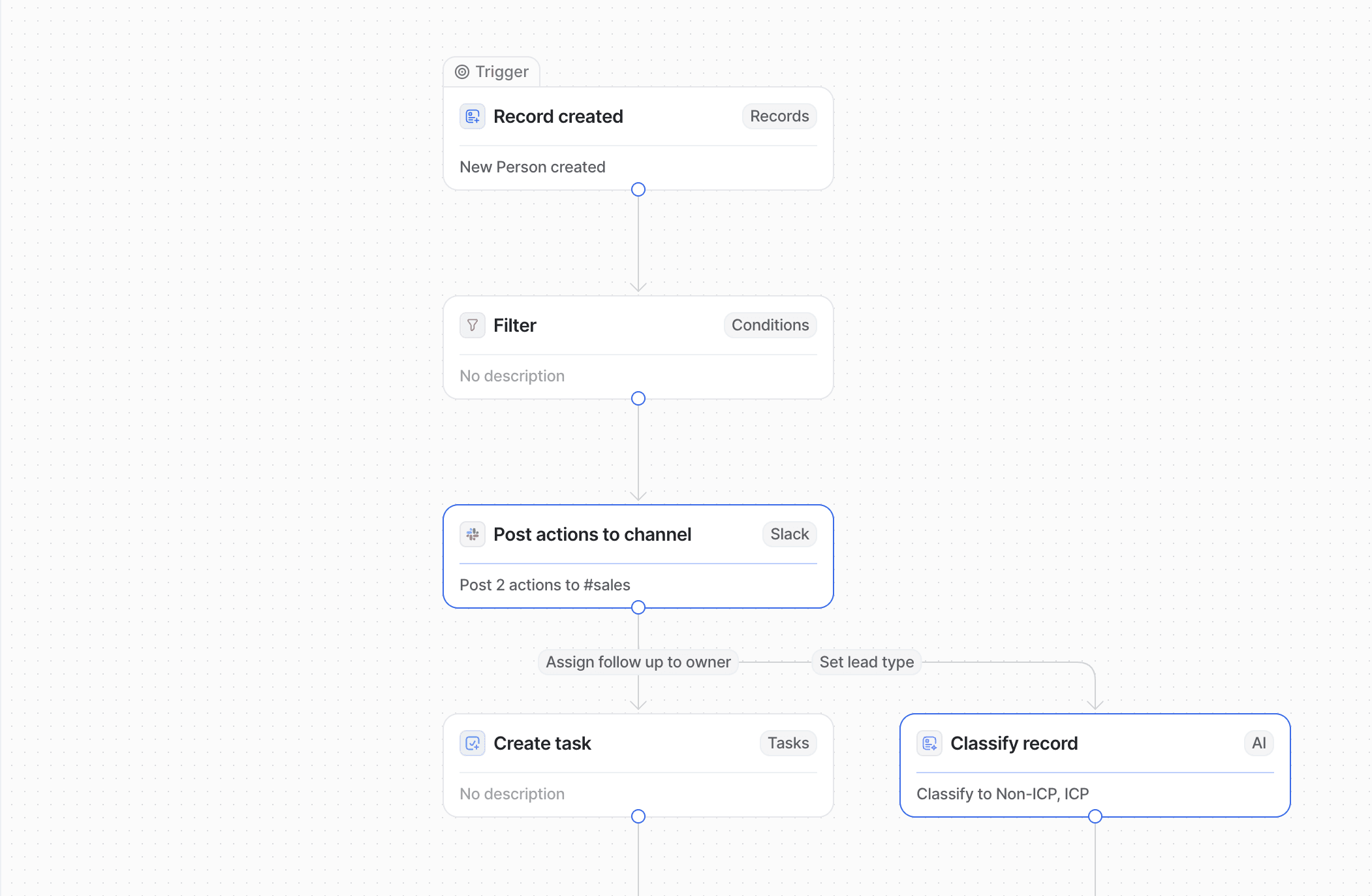Image resolution: width=1372 pixels, height=896 pixels.
Task: Click the Post actions to channel icon
Action: [x=471, y=533]
